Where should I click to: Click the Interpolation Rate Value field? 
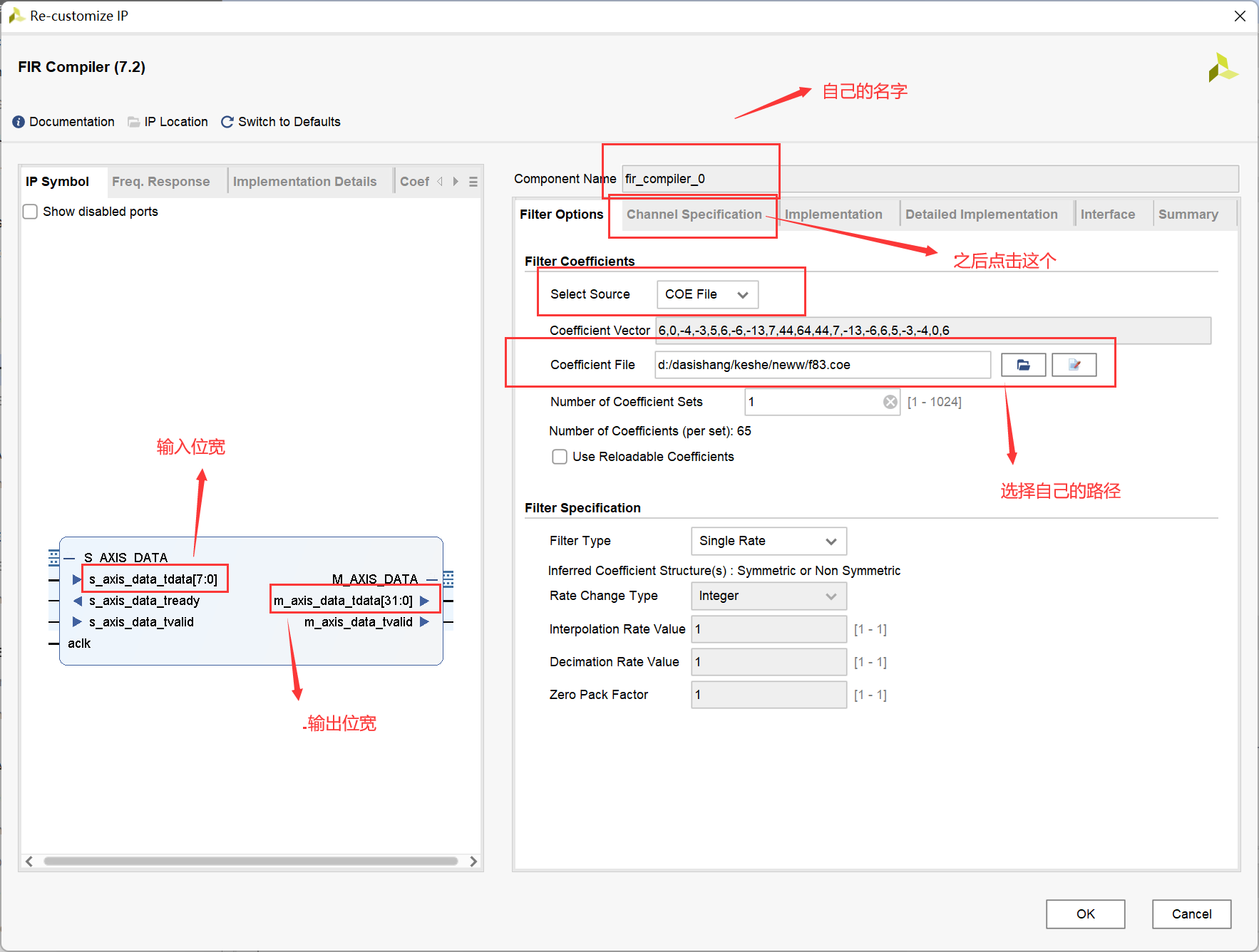(769, 629)
